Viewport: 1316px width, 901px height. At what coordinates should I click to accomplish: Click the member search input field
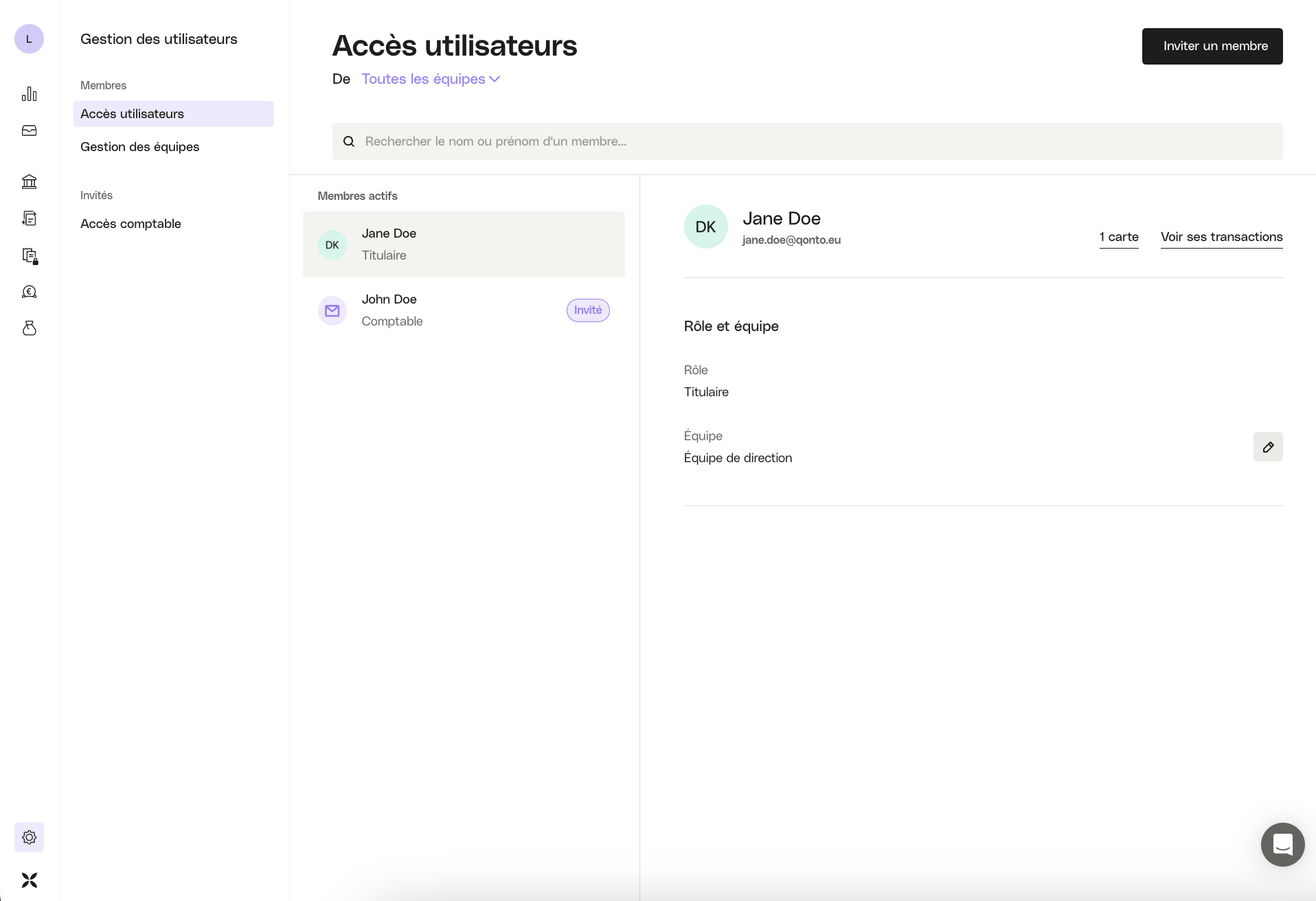point(756,141)
